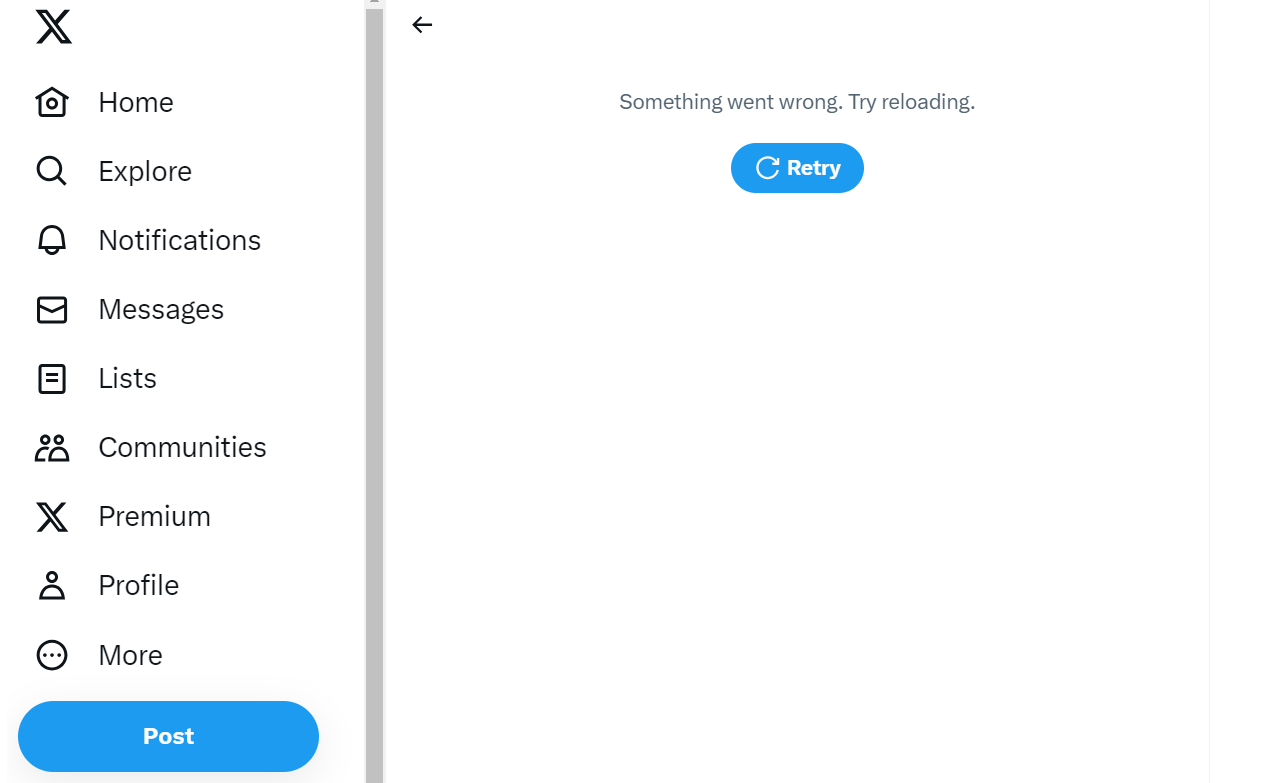Click the Premium X icon
This screenshot has width=1261, height=783.
click(x=52, y=517)
